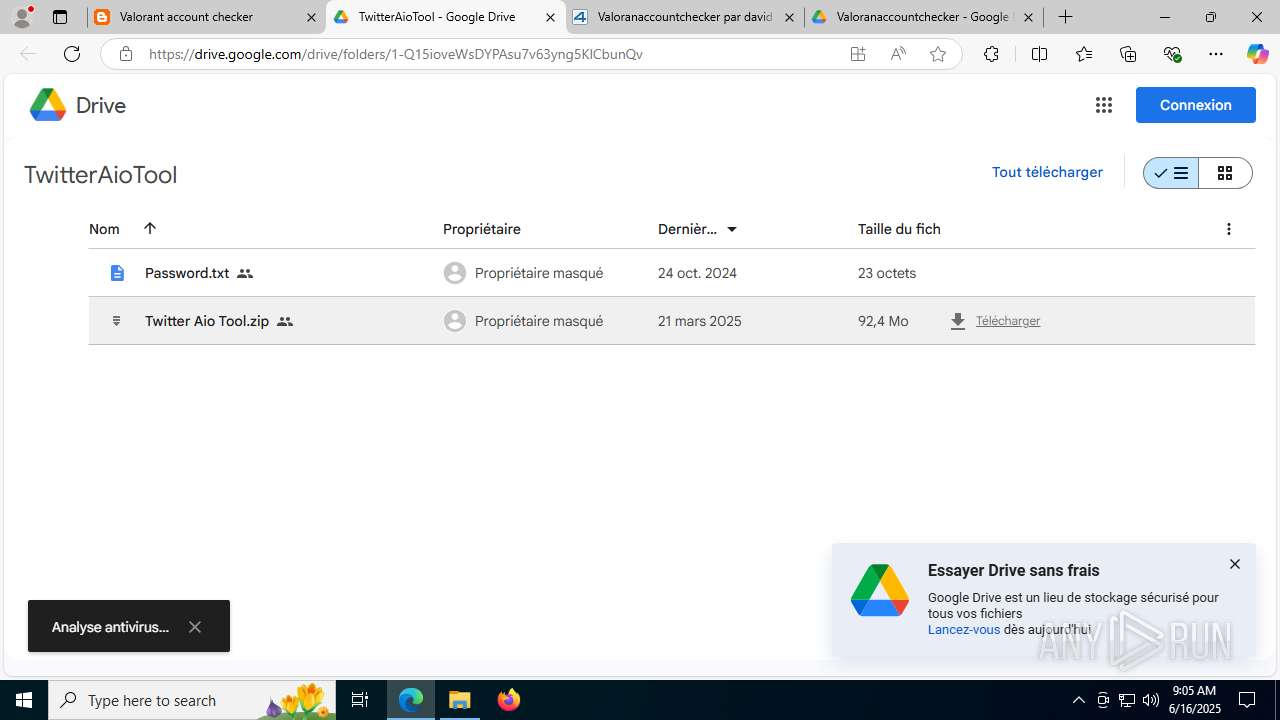Open the Windows notification center
The image size is (1280, 720).
coord(1248,700)
